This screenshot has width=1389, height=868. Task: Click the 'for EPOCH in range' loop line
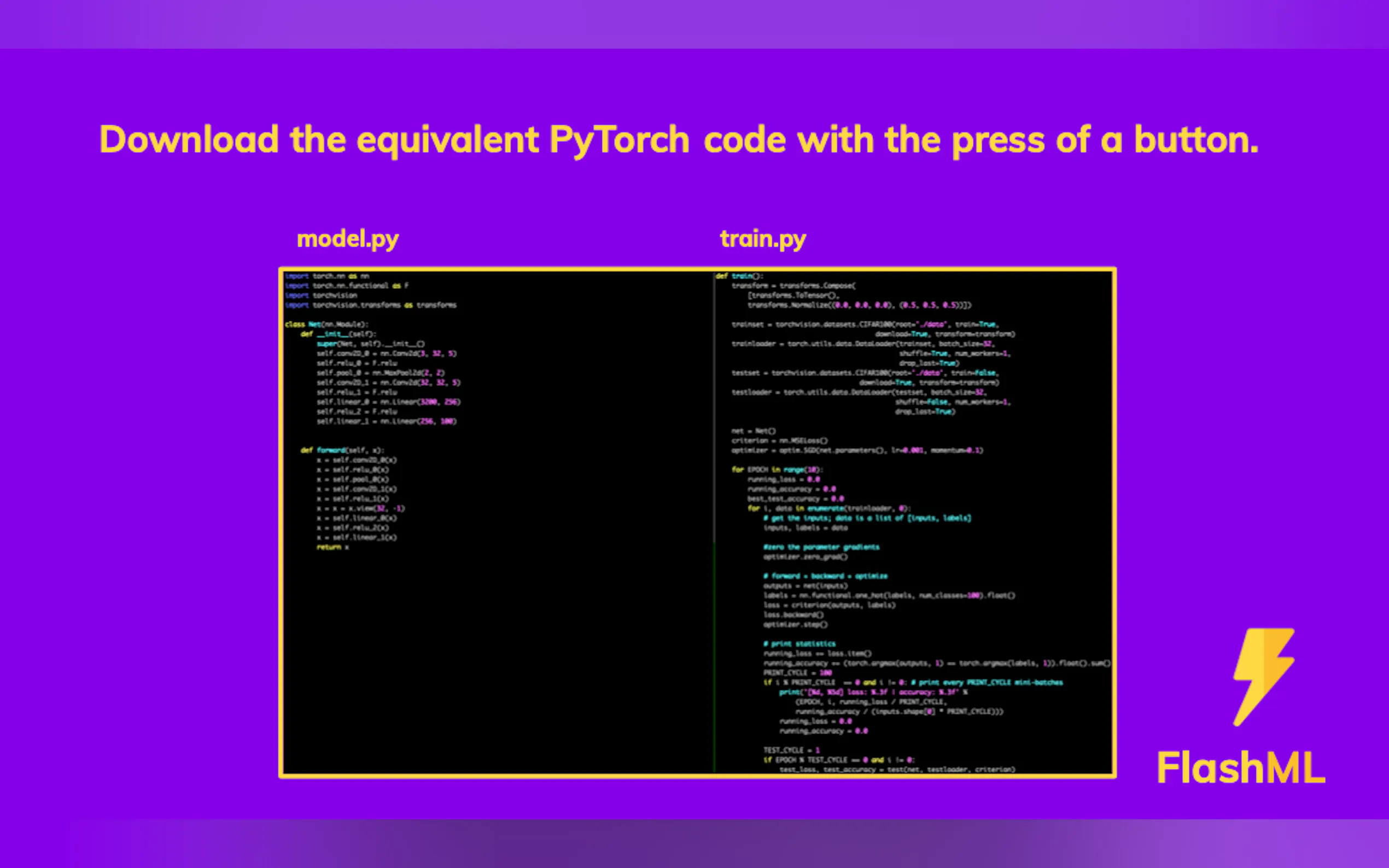click(x=777, y=470)
